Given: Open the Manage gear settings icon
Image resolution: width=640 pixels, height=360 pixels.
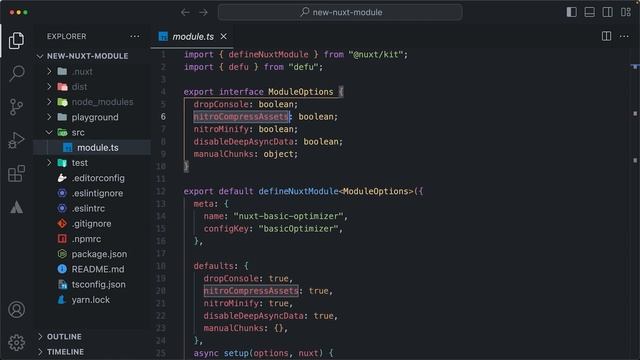Looking at the screenshot, I should 16,343.
